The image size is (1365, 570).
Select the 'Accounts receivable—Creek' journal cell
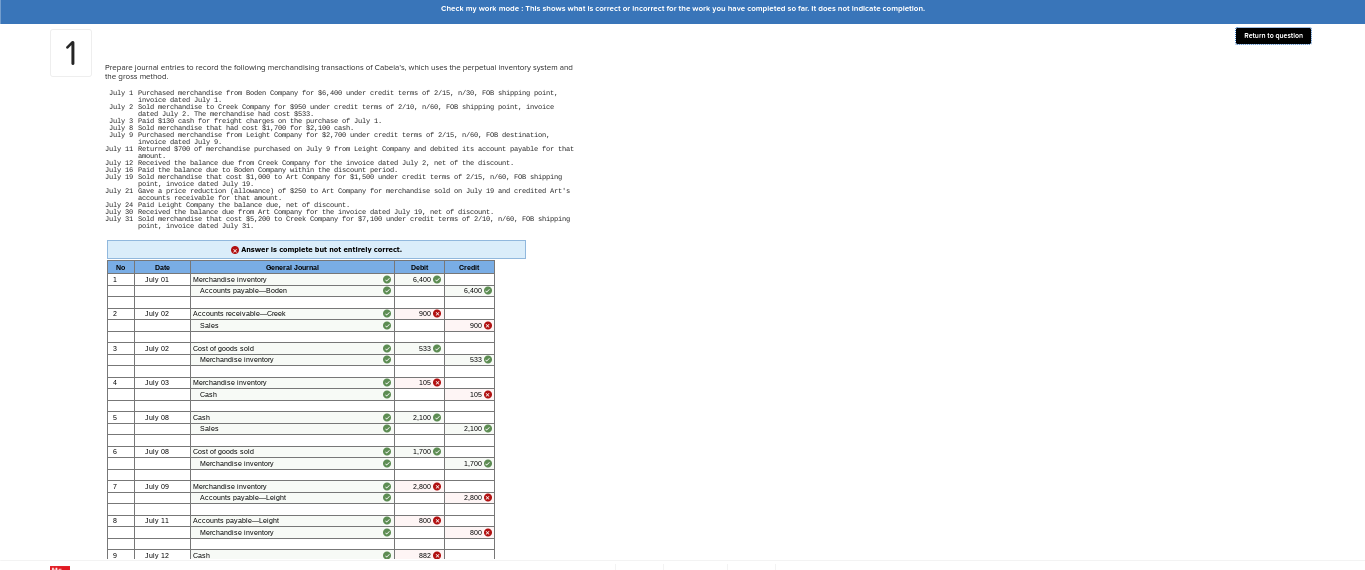(x=292, y=314)
